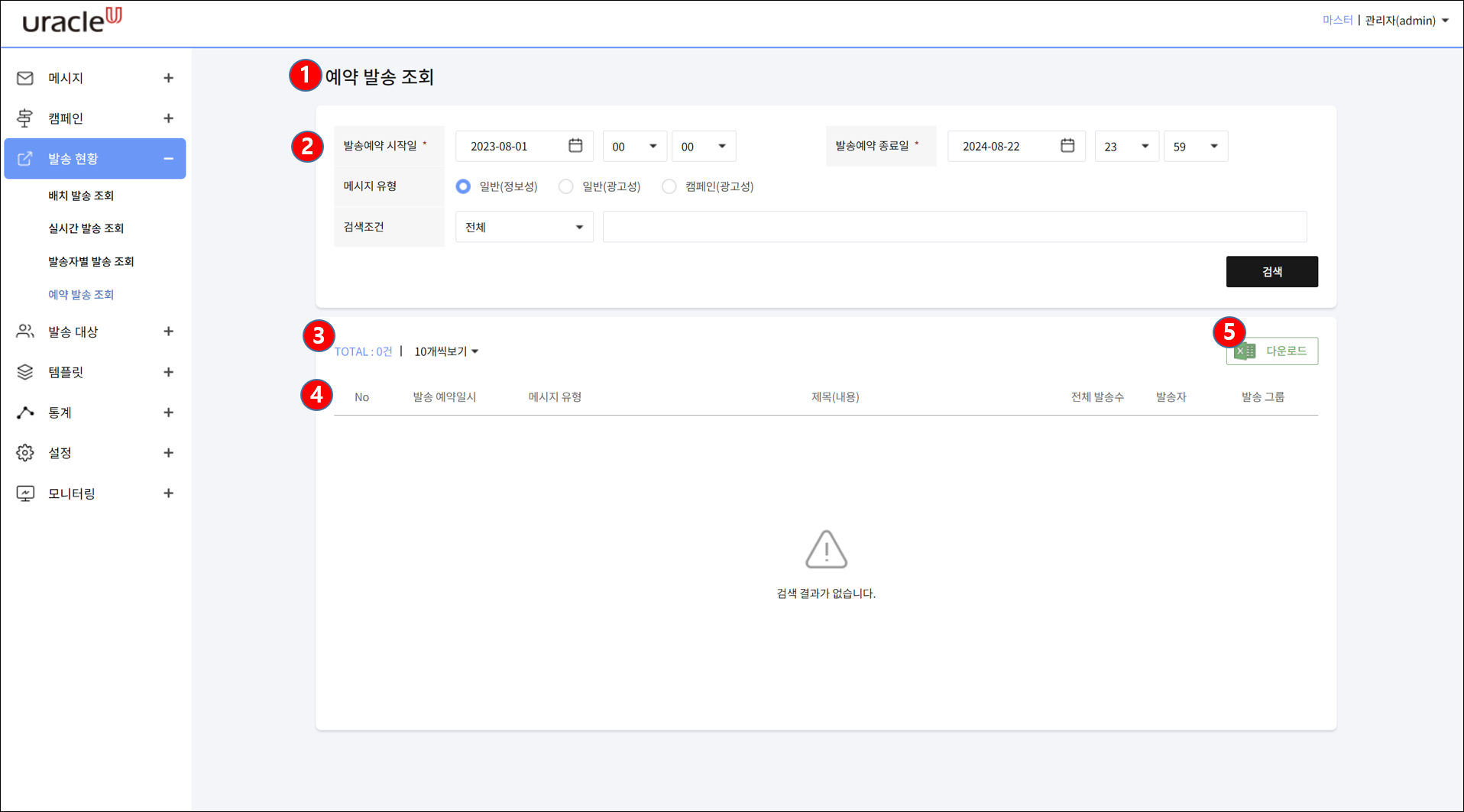1464x812 pixels.
Task: Click the 발송 현황 external-link icon
Action: [25, 158]
